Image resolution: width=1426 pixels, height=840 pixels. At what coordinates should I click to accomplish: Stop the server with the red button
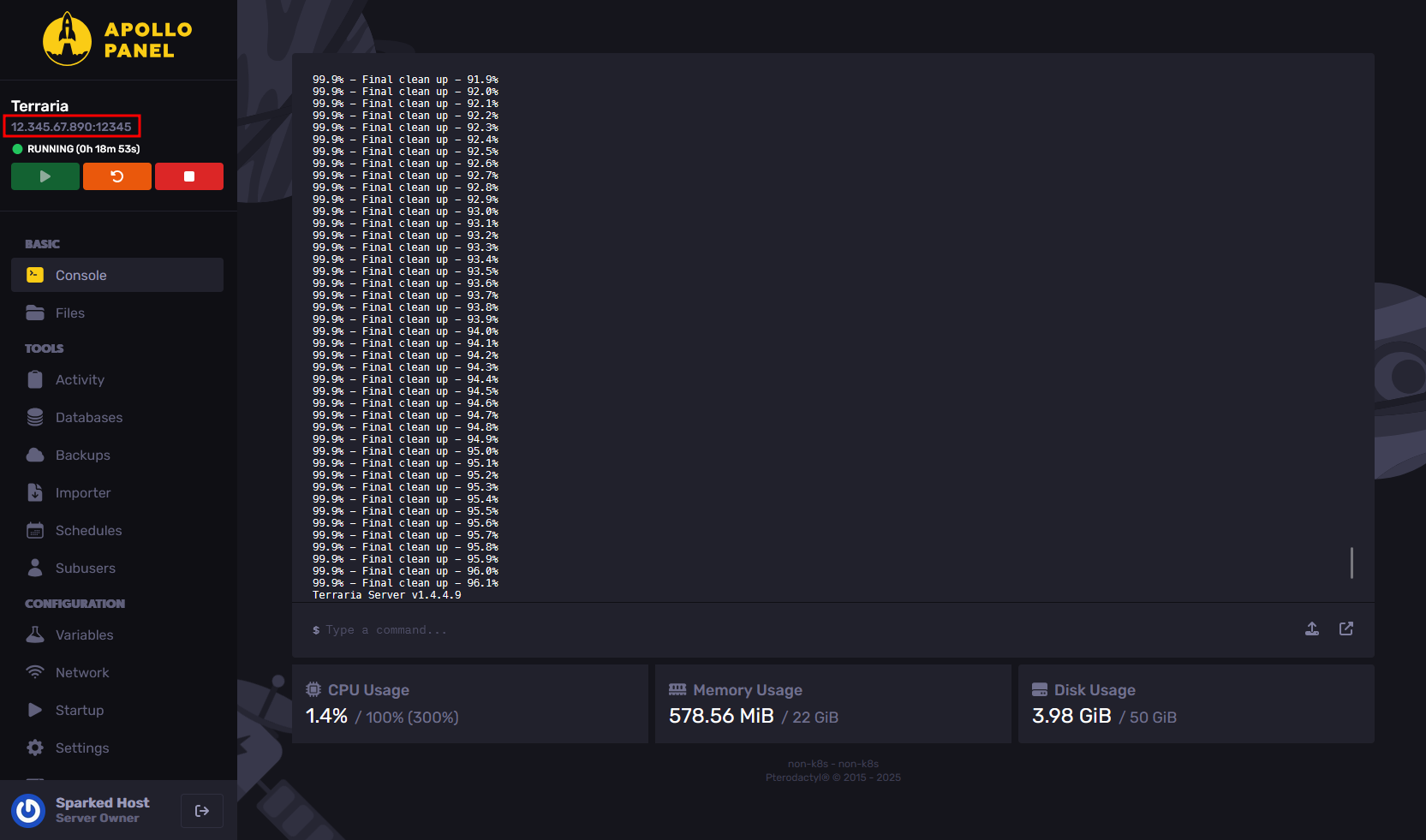click(x=189, y=176)
